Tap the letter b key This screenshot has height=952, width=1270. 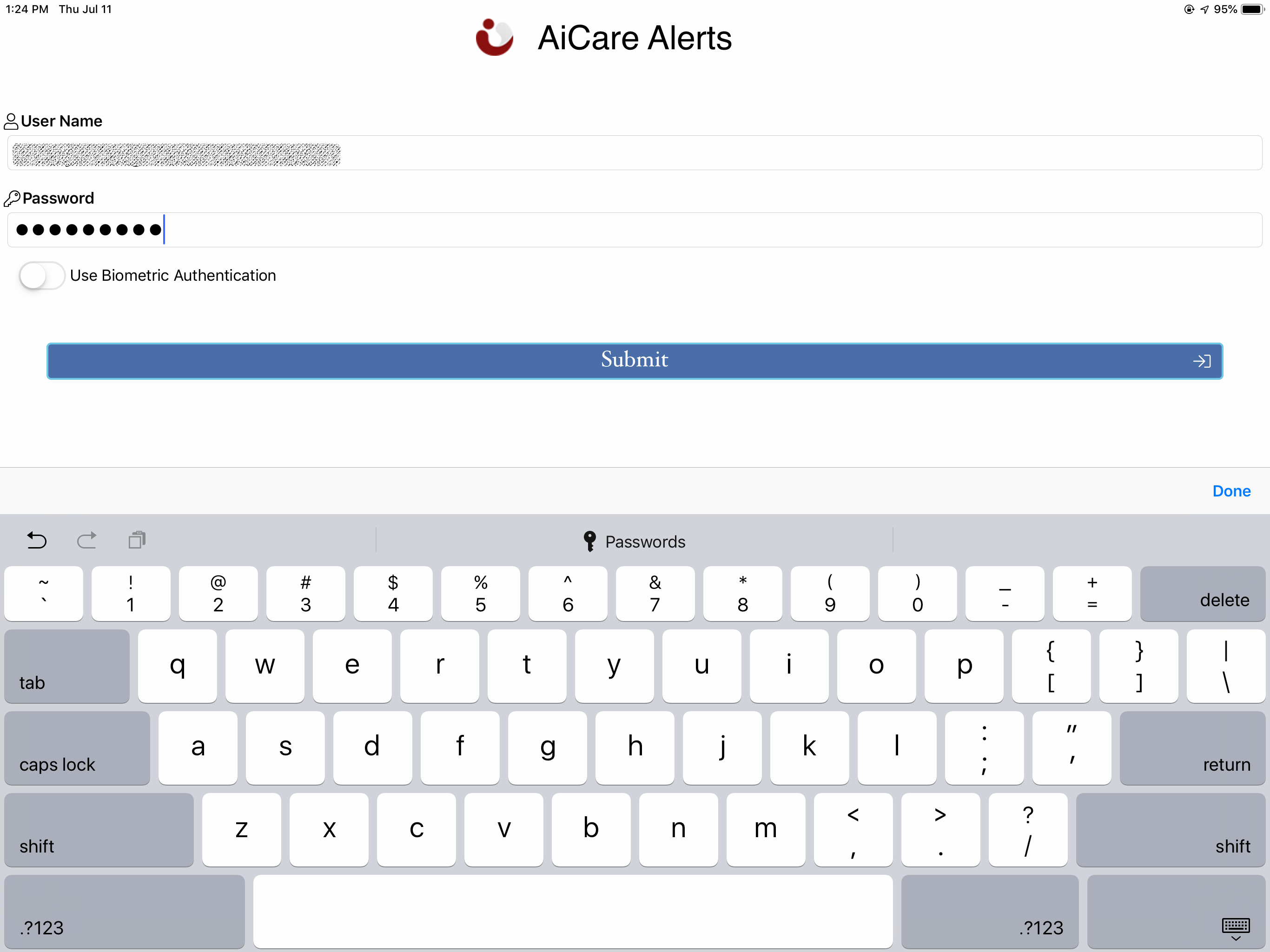tap(591, 830)
